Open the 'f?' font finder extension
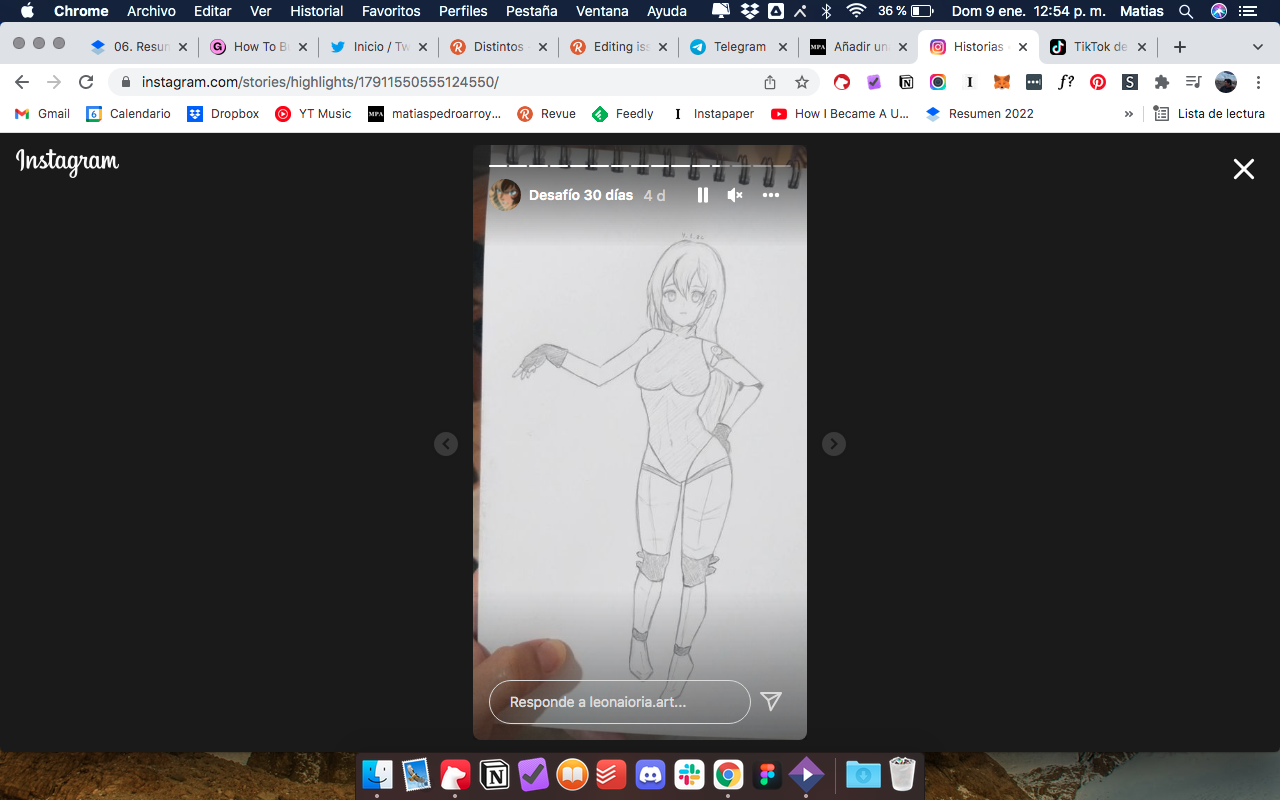 click(1066, 82)
